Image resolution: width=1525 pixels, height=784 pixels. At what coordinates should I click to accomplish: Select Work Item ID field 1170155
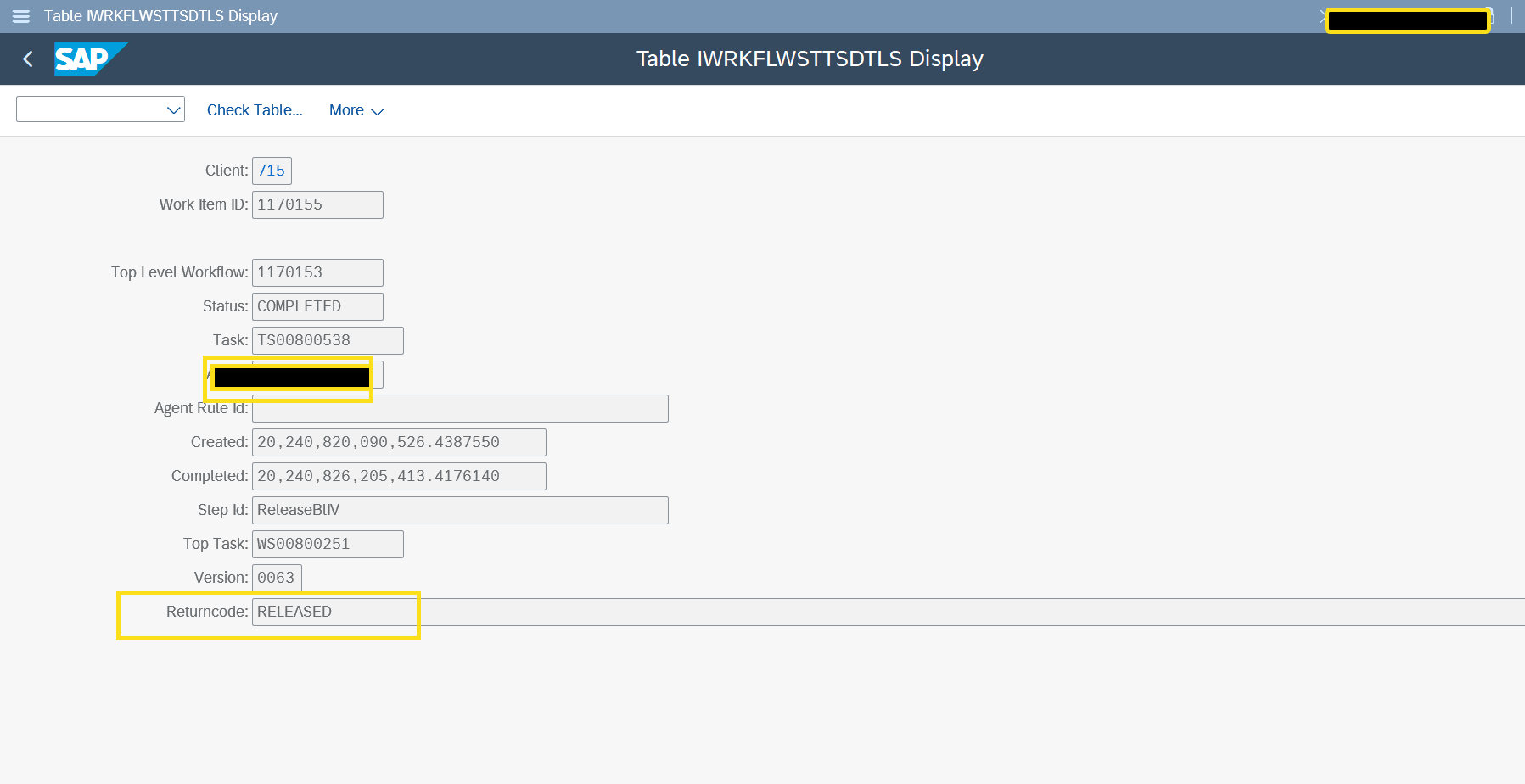click(317, 204)
